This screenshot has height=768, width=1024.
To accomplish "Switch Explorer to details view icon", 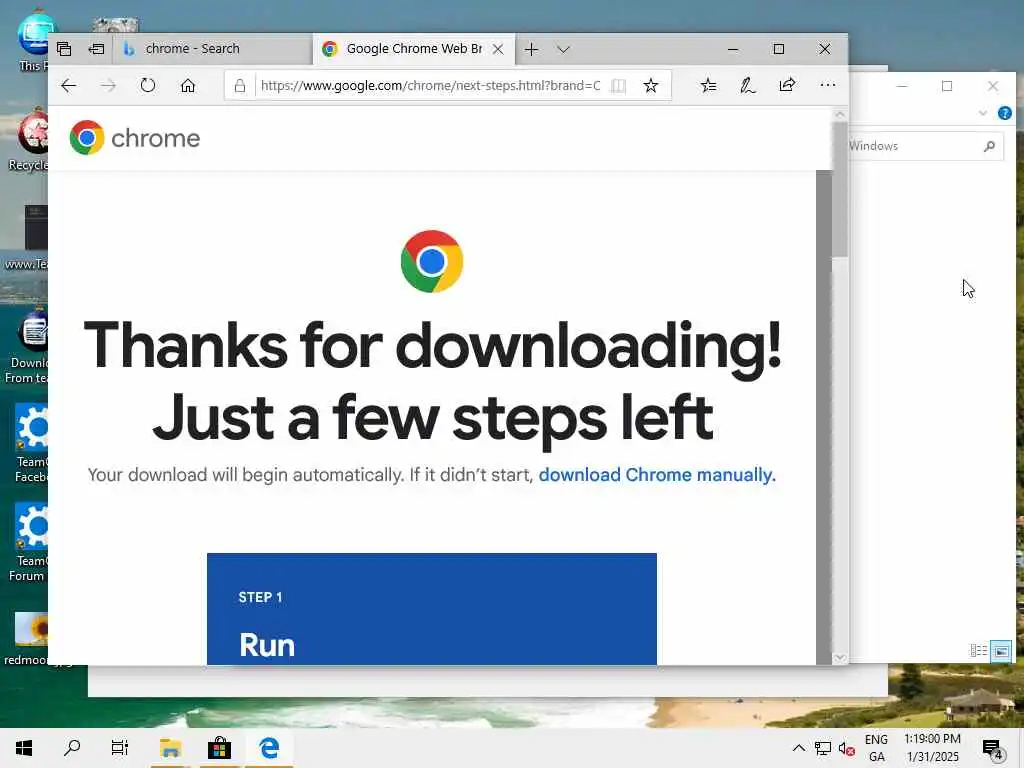I will click(978, 650).
